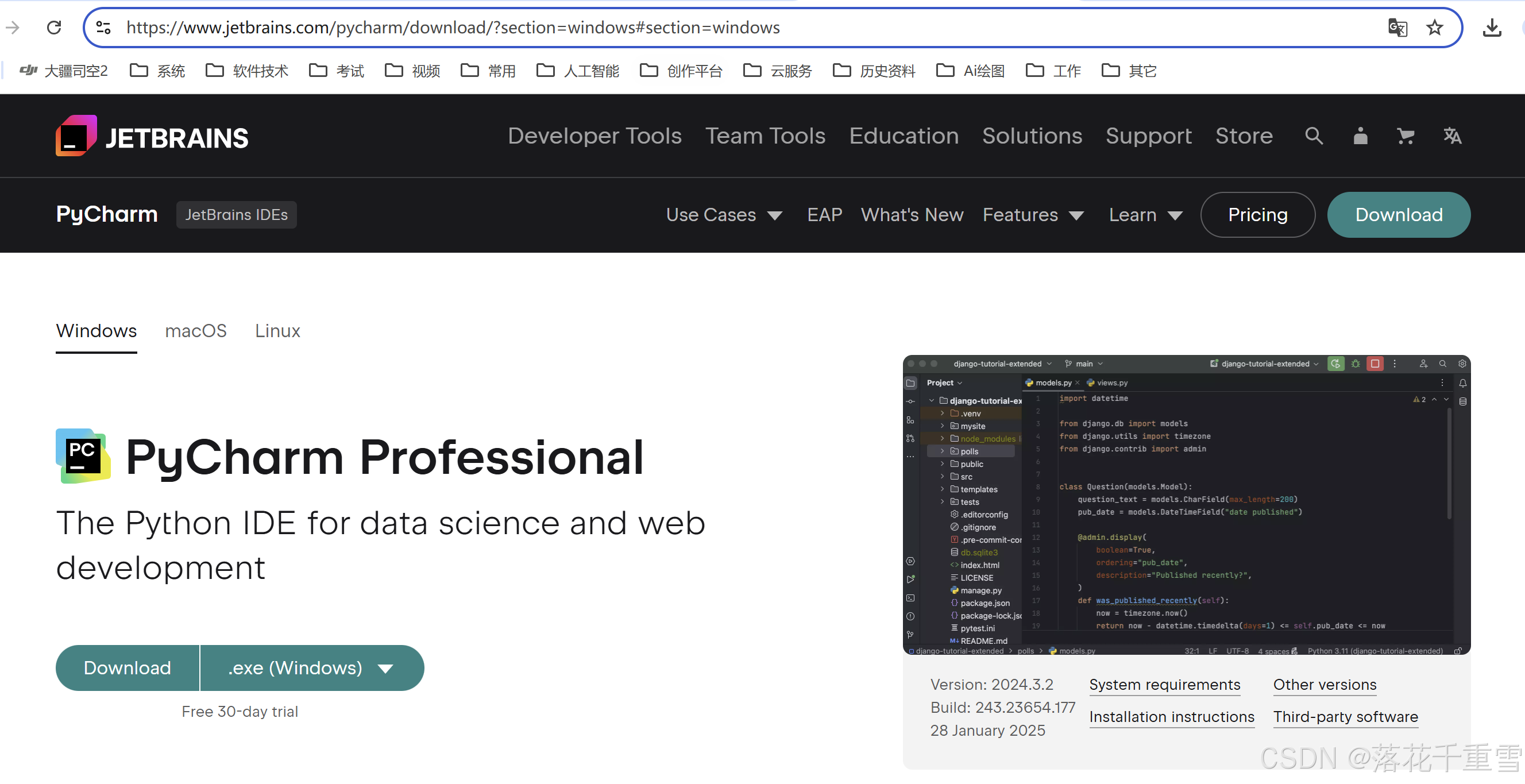
Task: Click the JetBrains logo
Action: (x=152, y=136)
